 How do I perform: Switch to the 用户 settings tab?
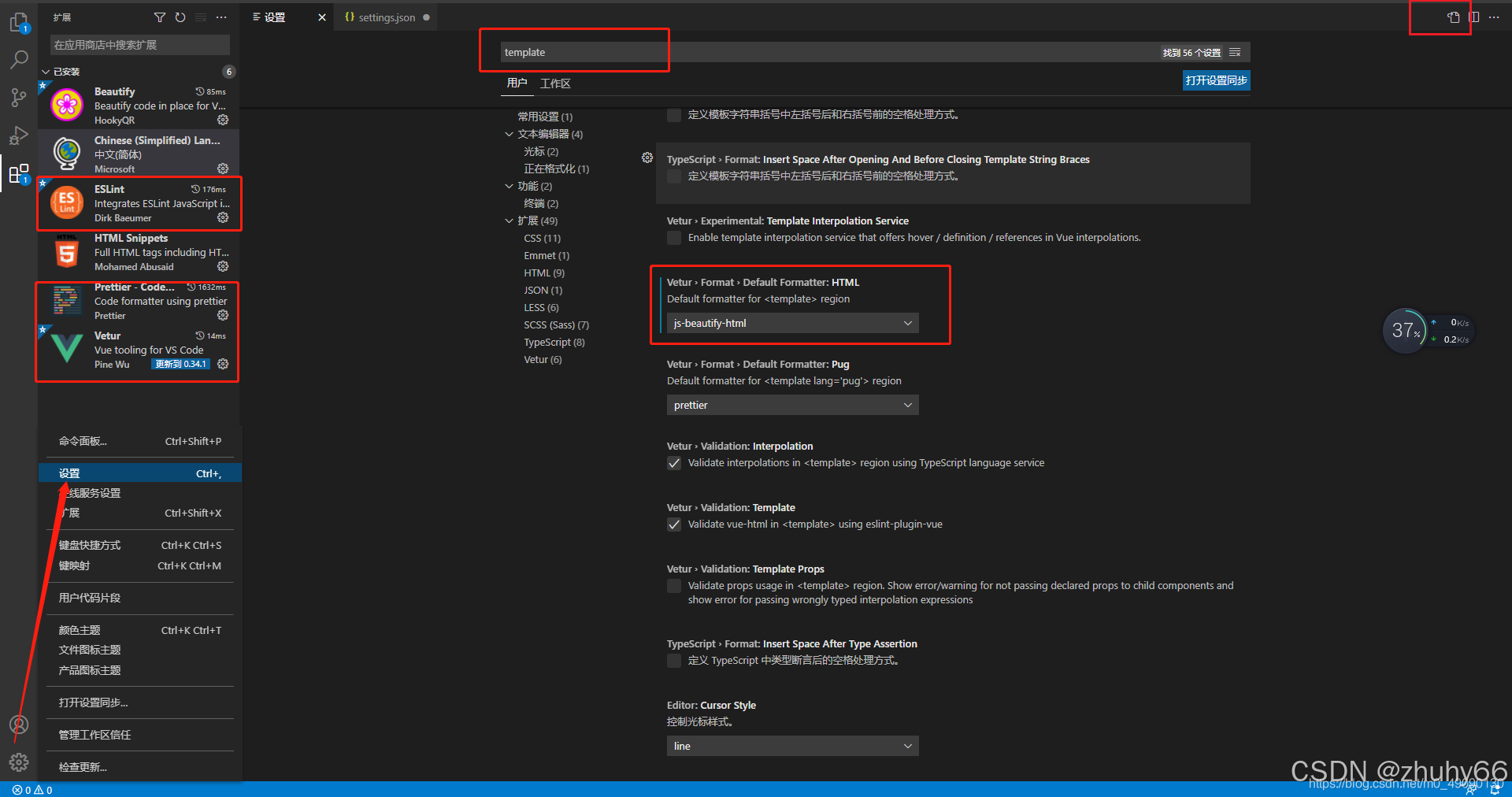coord(517,83)
